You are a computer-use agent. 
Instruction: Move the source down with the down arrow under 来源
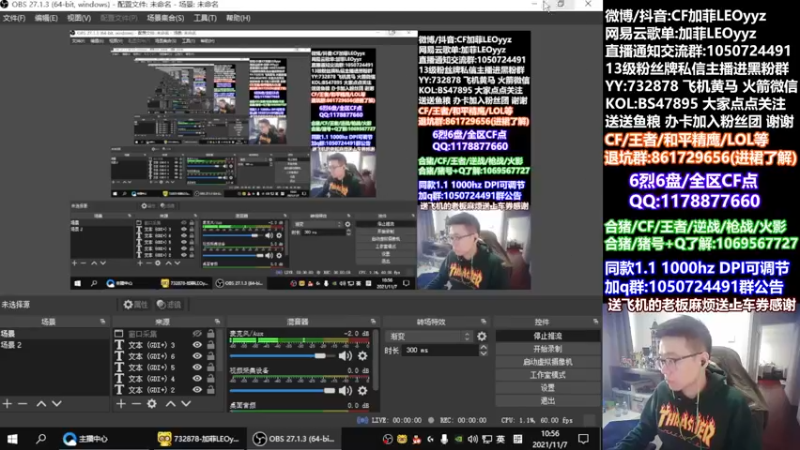[186, 404]
